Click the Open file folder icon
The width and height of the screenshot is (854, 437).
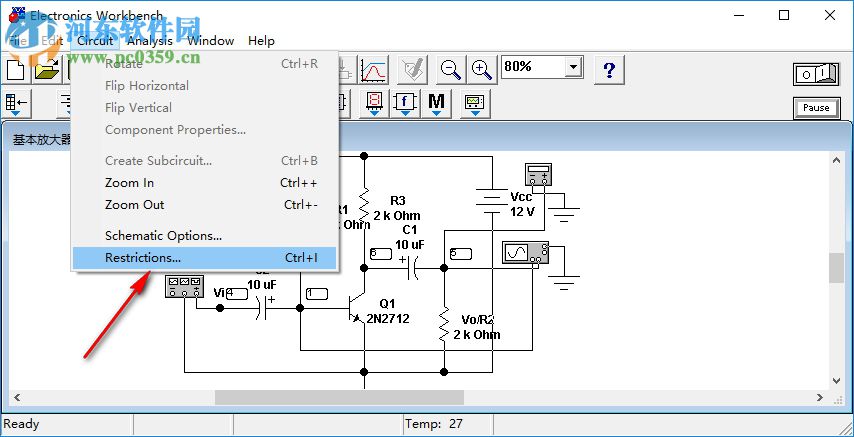48,70
